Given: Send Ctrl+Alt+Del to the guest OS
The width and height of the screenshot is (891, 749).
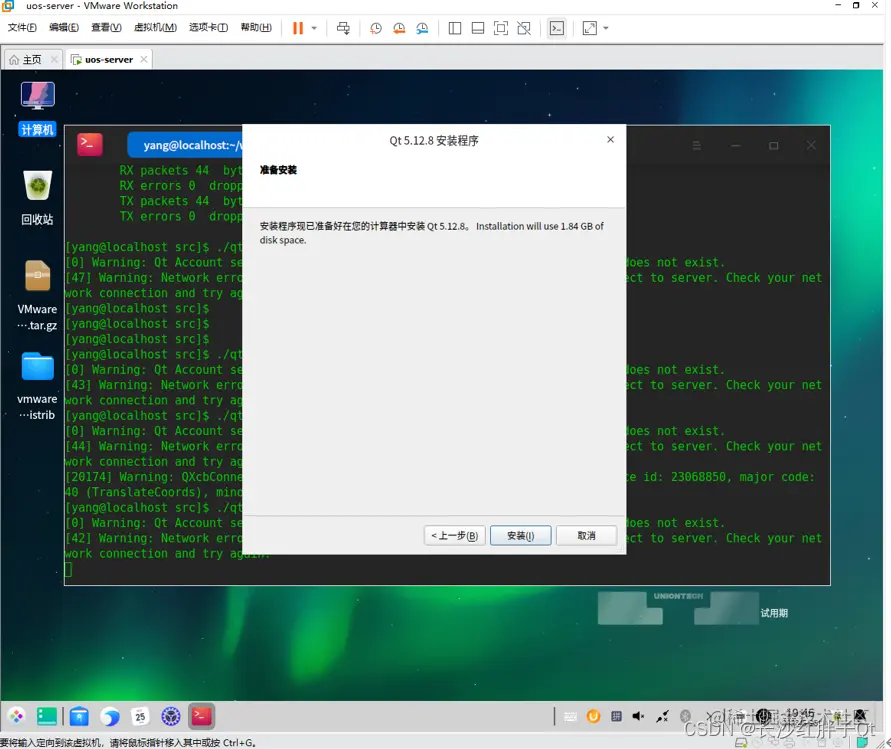Looking at the screenshot, I should (x=344, y=27).
